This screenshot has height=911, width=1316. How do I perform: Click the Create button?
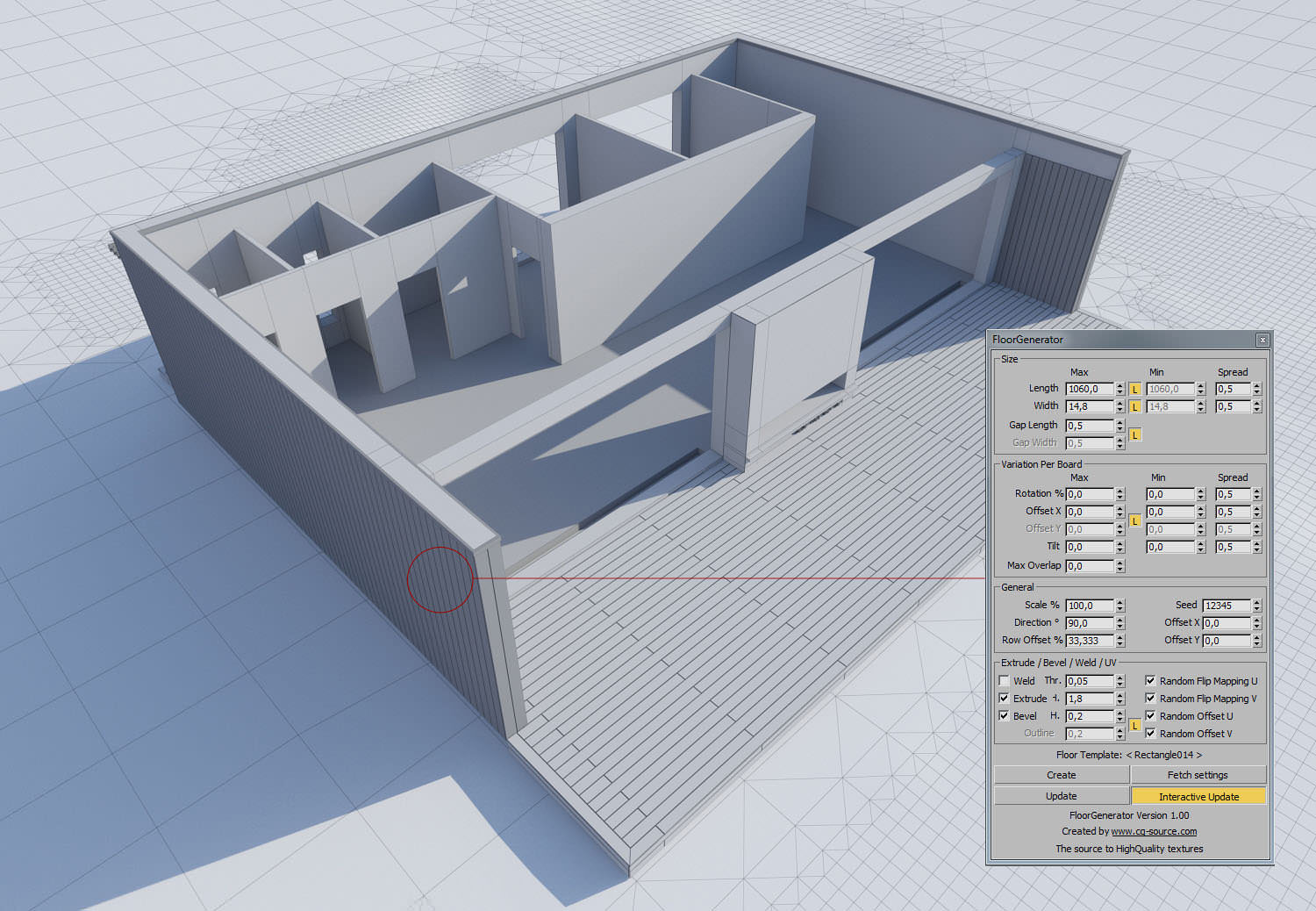[1061, 775]
